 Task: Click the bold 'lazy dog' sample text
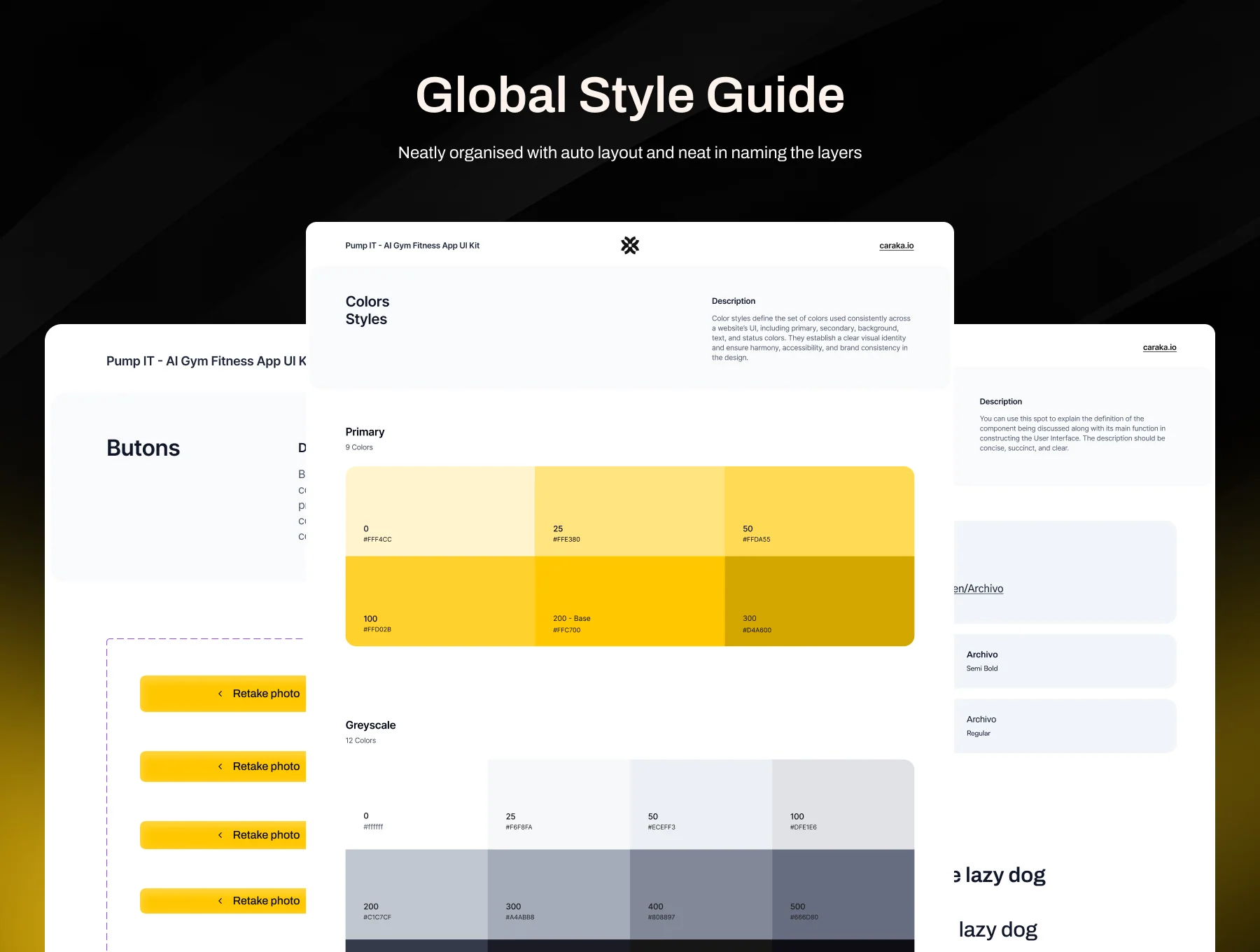click(1000, 875)
